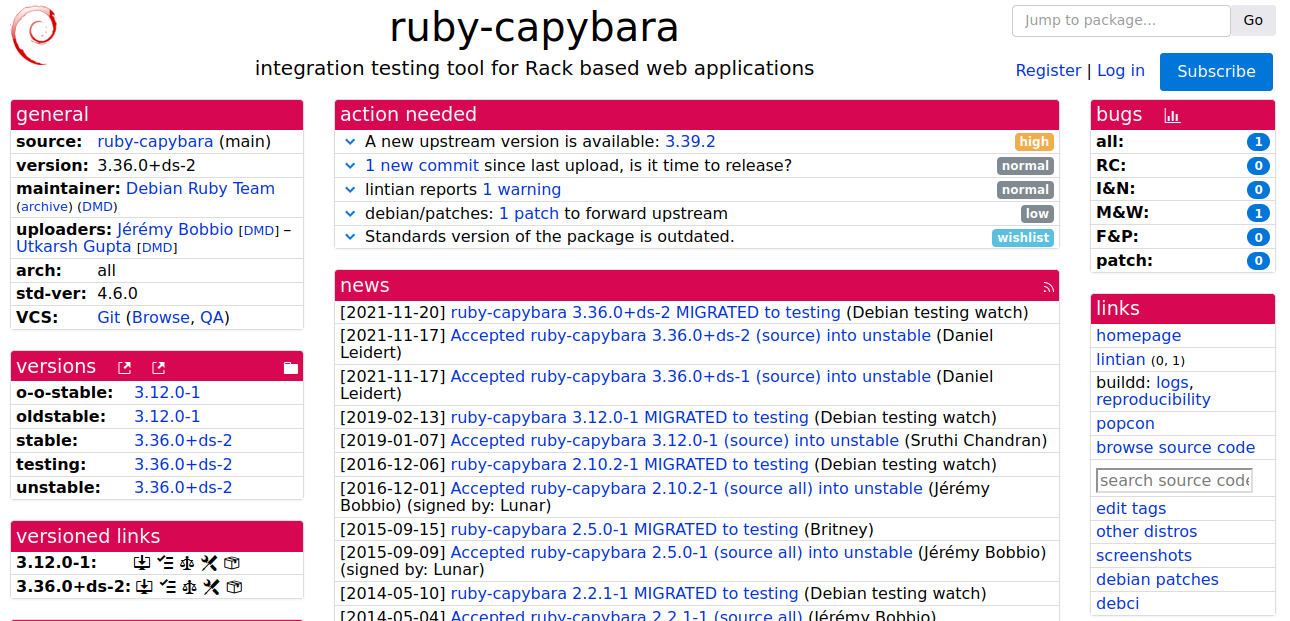Click the left external-link icon beside versions heading
This screenshot has height=621, width=1290.
pyautogui.click(x=124, y=368)
